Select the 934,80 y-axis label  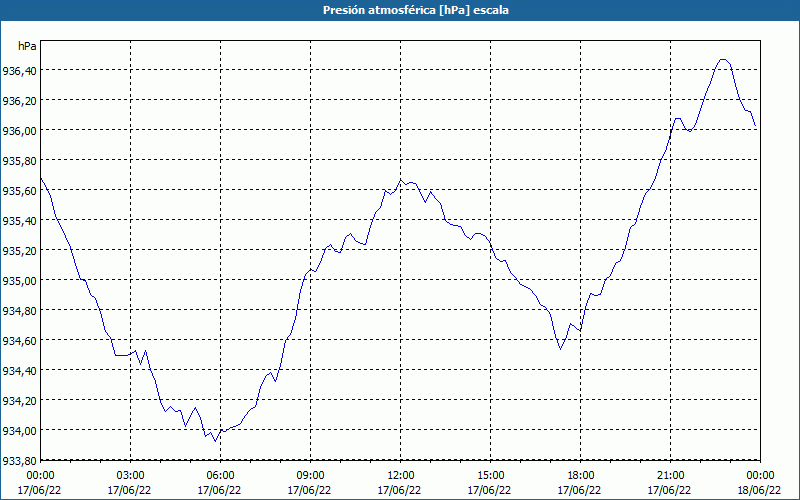click(x=19, y=311)
